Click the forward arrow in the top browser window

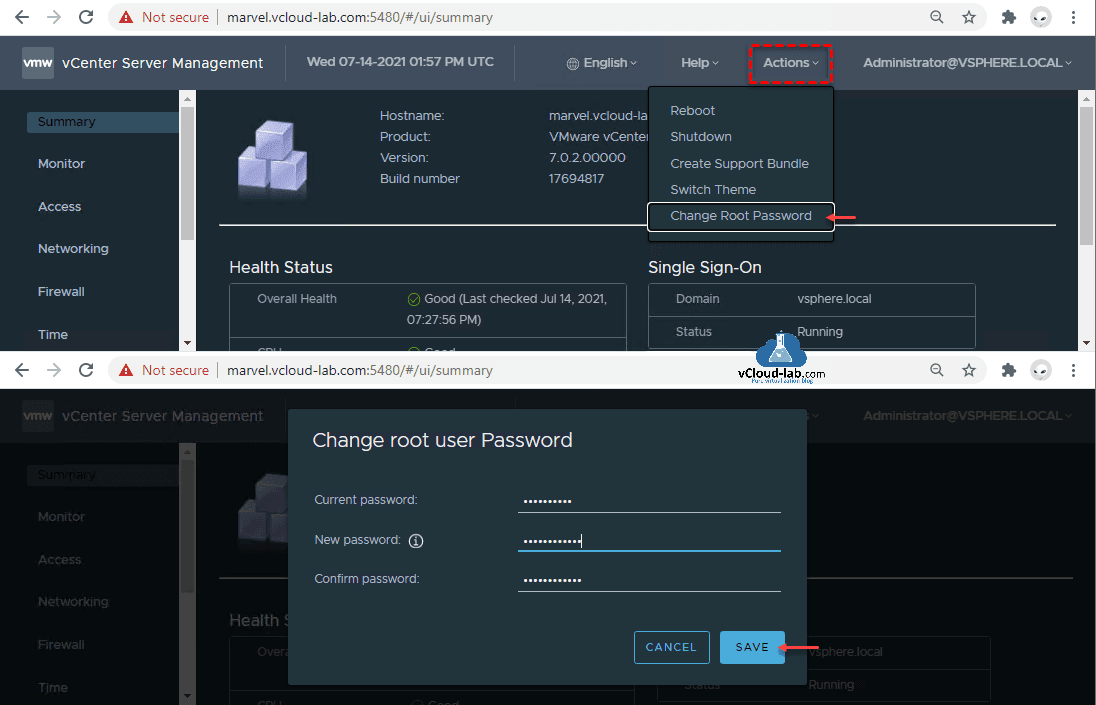click(x=54, y=17)
